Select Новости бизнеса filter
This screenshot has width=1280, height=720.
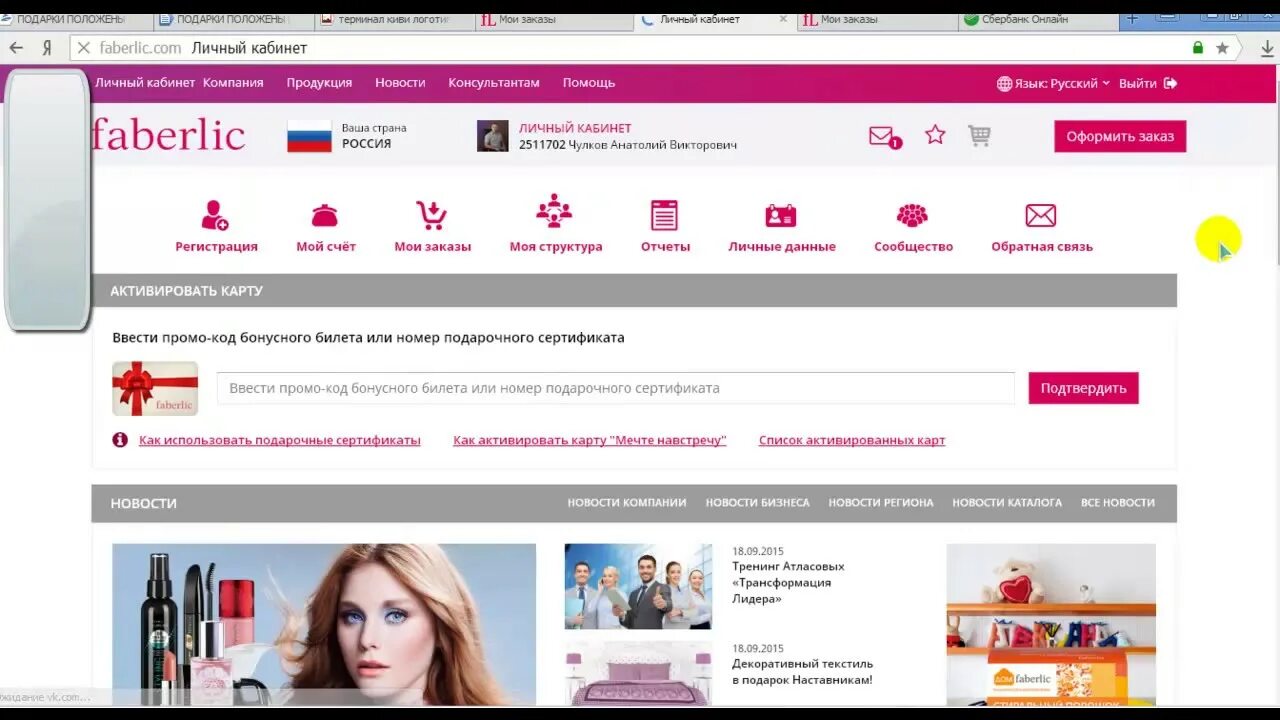[757, 503]
